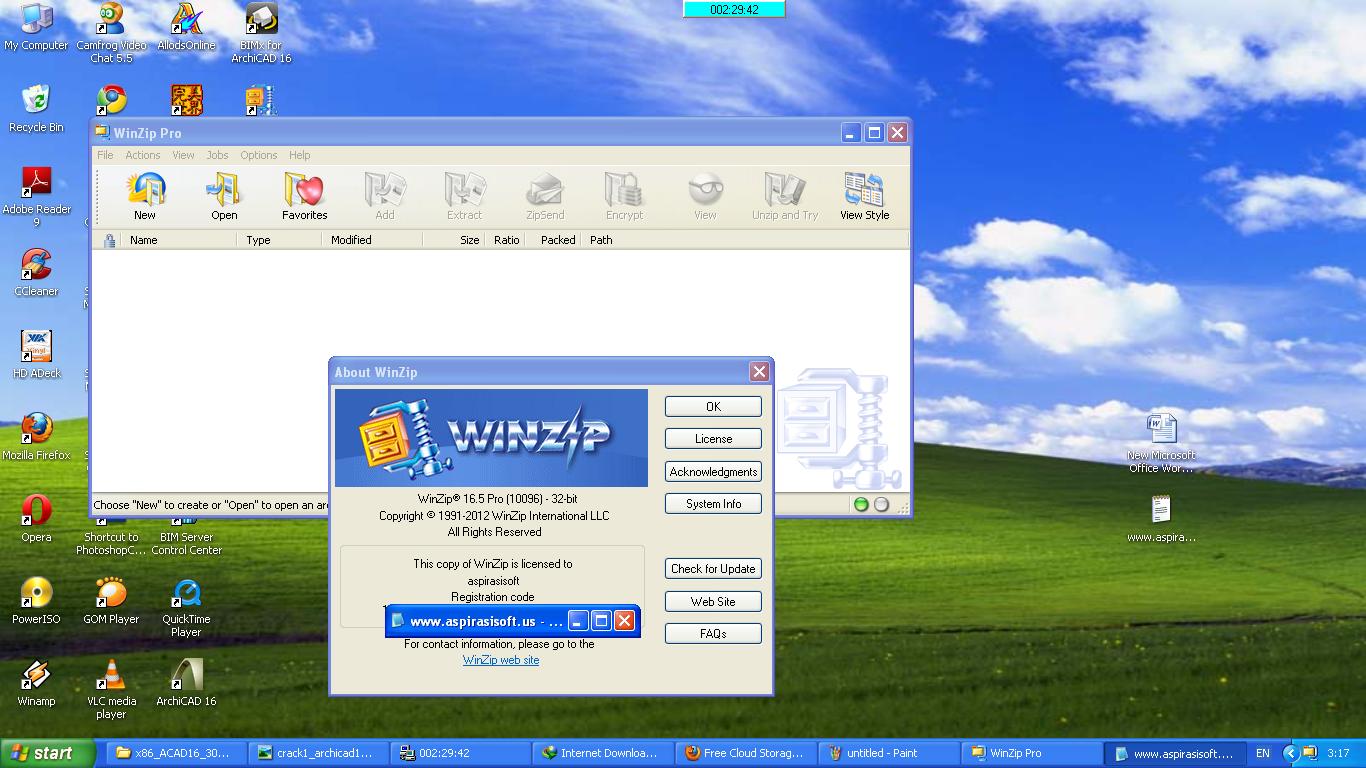Open the Options menu in WinZip
1366x768 pixels.
pyautogui.click(x=258, y=155)
